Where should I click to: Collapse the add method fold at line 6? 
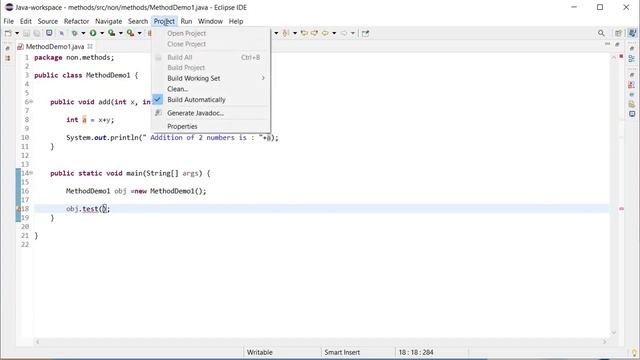31,101
